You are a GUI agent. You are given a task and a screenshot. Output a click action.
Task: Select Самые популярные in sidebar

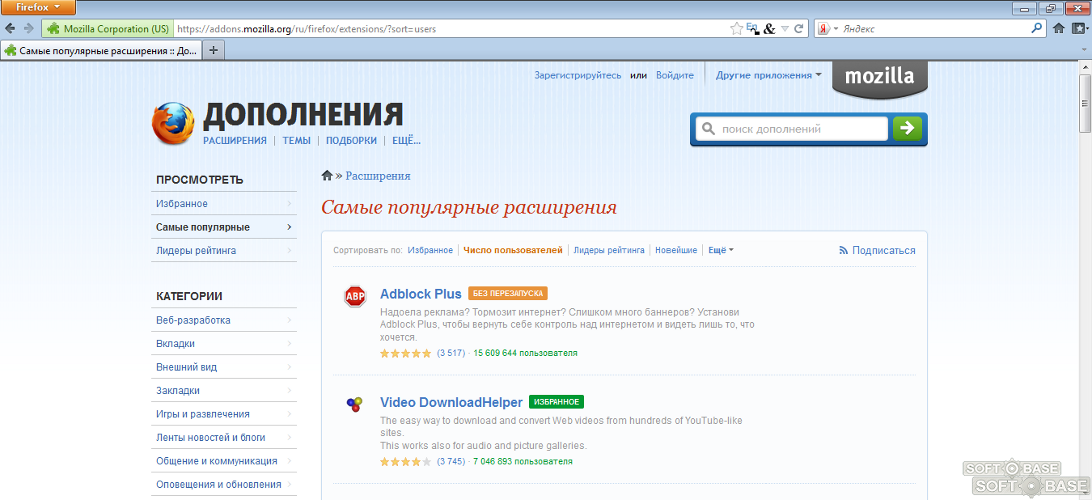click(224, 227)
